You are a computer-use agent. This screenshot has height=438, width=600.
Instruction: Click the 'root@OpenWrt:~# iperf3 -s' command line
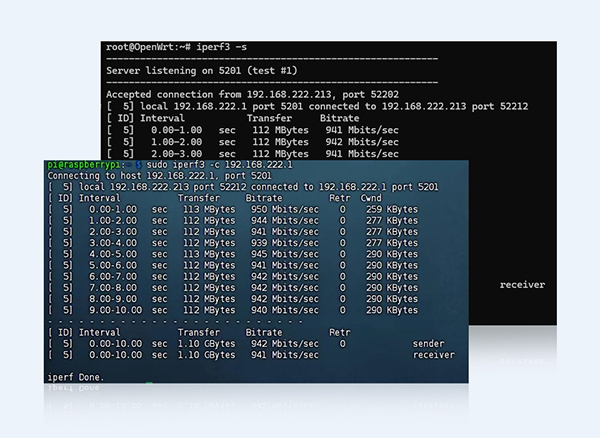[176, 47]
